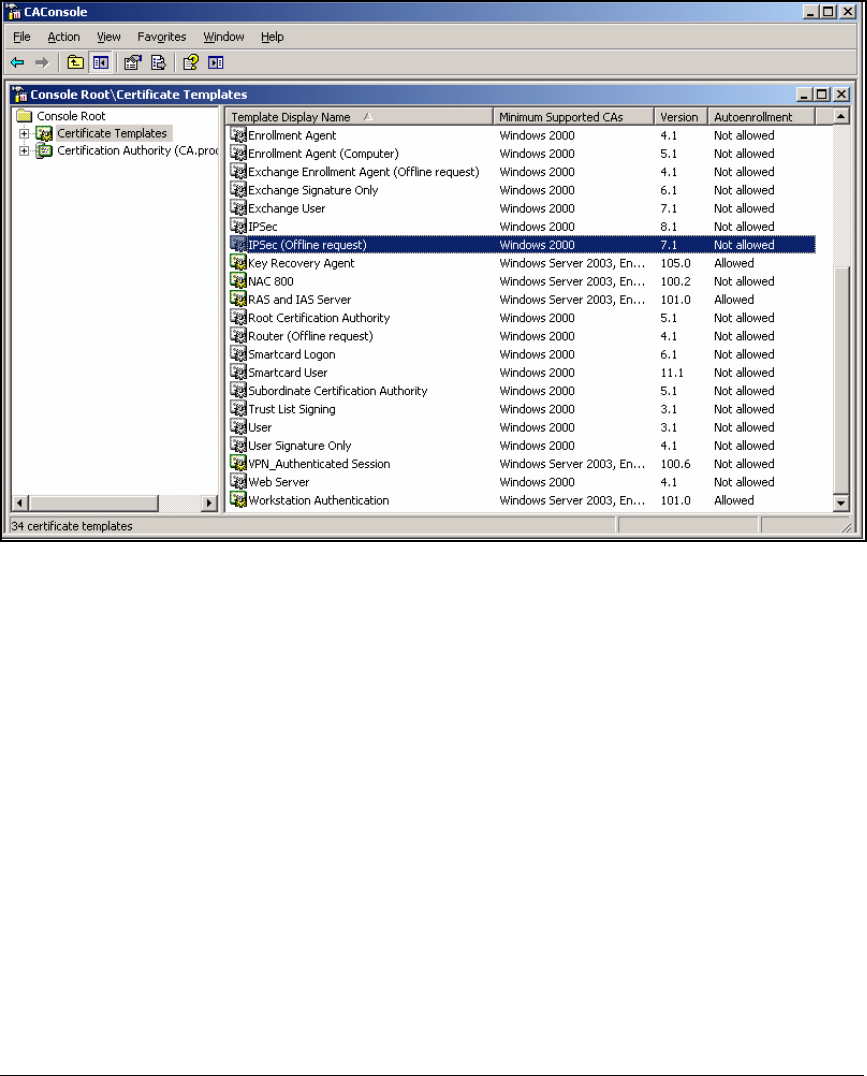Image resolution: width=867 pixels, height=1076 pixels.
Task: Open the Favorites menu
Action: click(161, 37)
